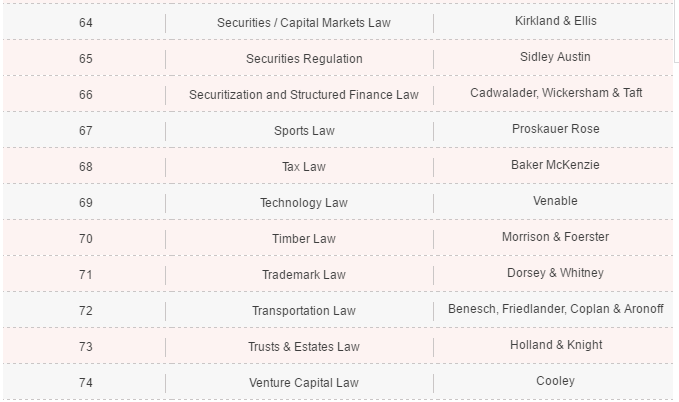Select the Technology Law cell
The height and width of the screenshot is (402, 679).
(x=303, y=203)
